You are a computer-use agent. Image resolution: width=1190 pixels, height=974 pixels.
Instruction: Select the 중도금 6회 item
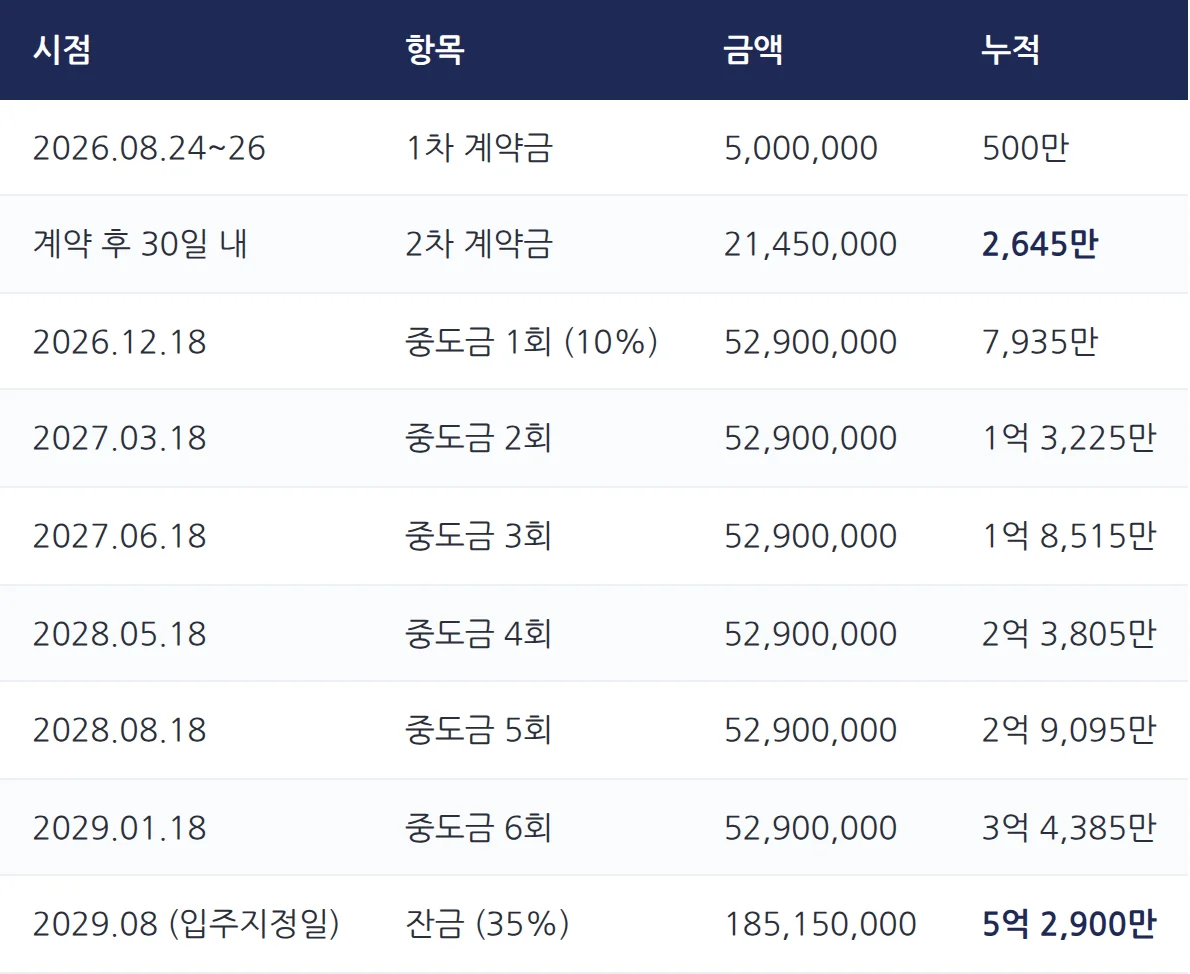pyautogui.click(x=478, y=827)
